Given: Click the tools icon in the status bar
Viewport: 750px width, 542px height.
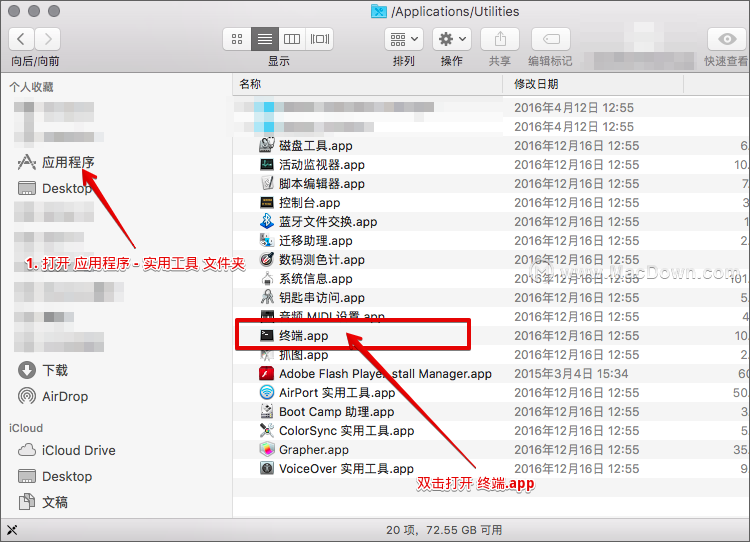Looking at the screenshot, I should point(12,530).
